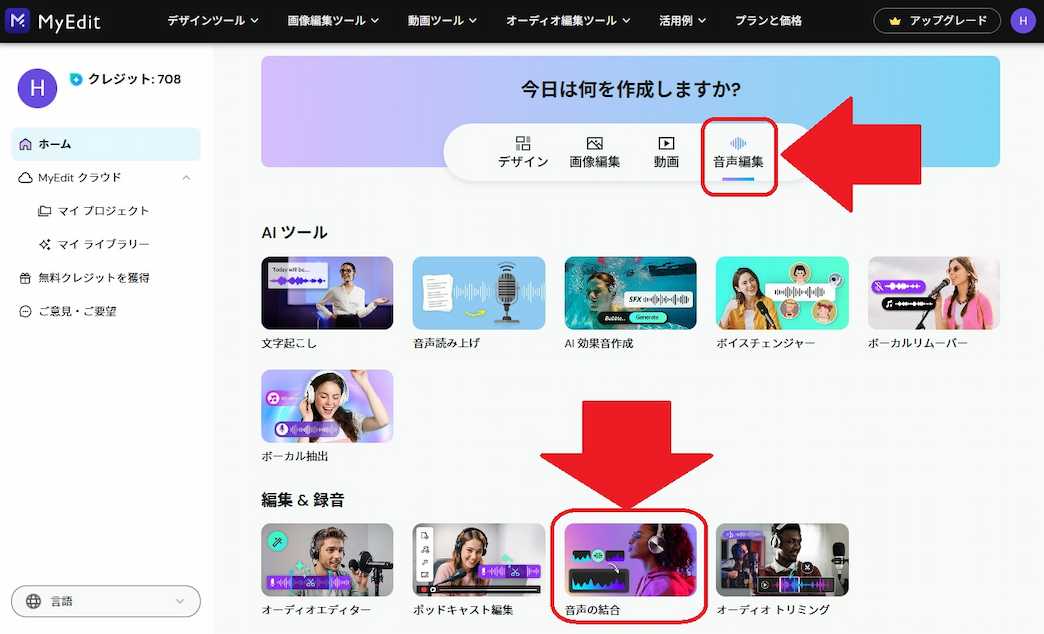Select the ボーカル抽出 tool
This screenshot has height=634, width=1044.
(327, 406)
